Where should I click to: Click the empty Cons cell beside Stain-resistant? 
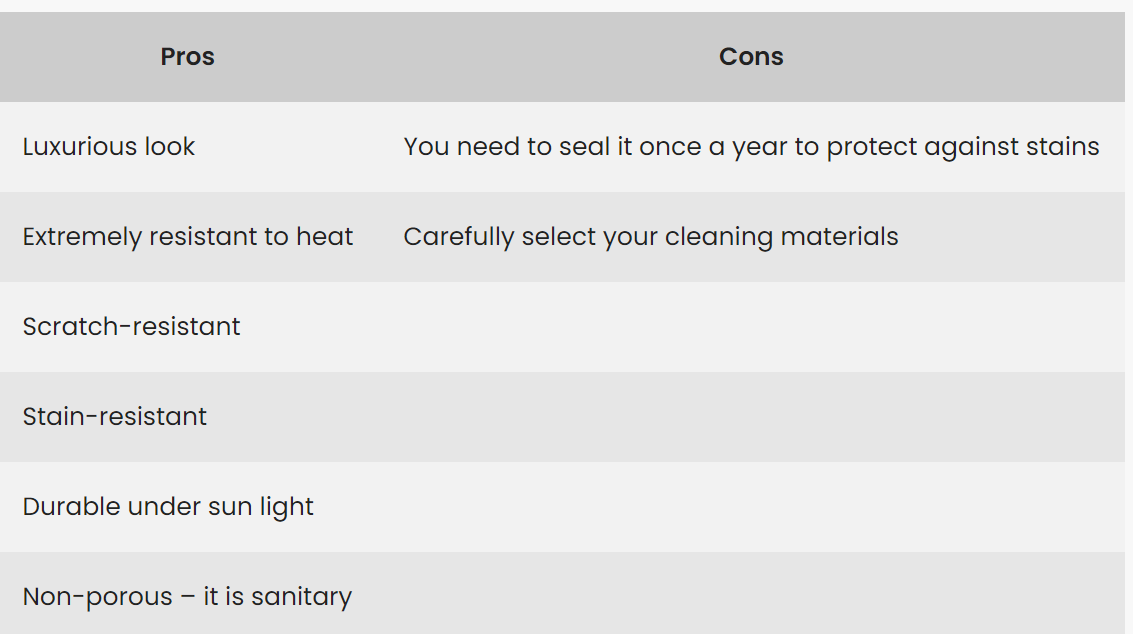coord(751,417)
